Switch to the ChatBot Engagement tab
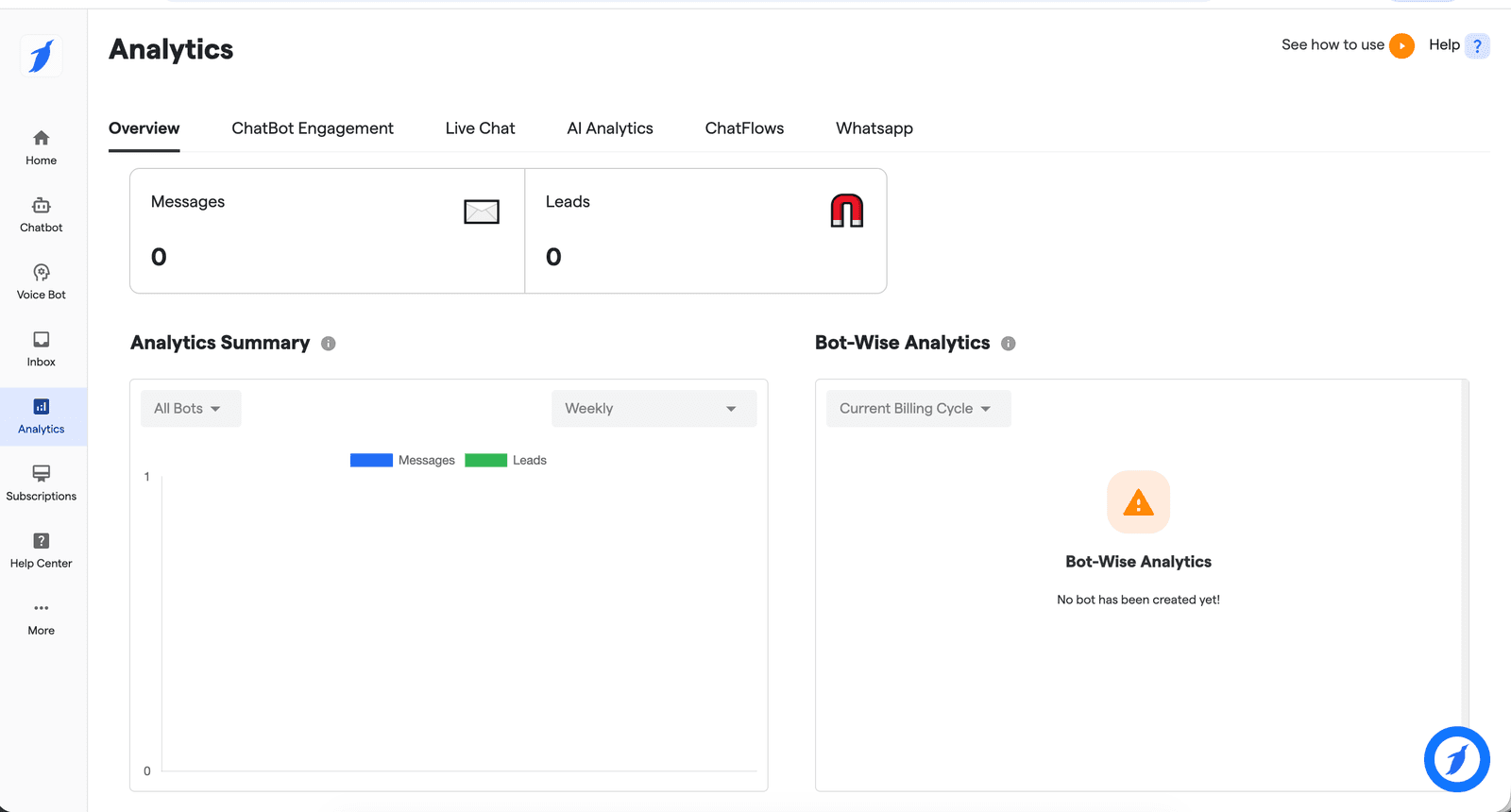The height and width of the screenshot is (812, 1511). (313, 128)
